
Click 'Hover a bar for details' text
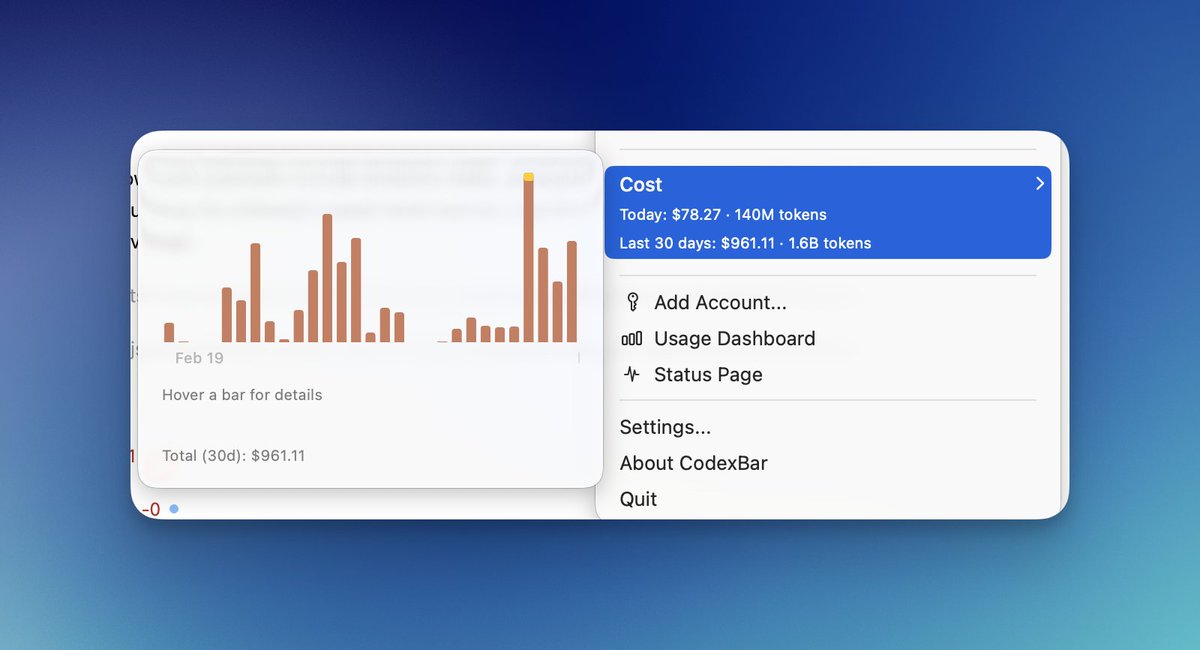coord(242,395)
